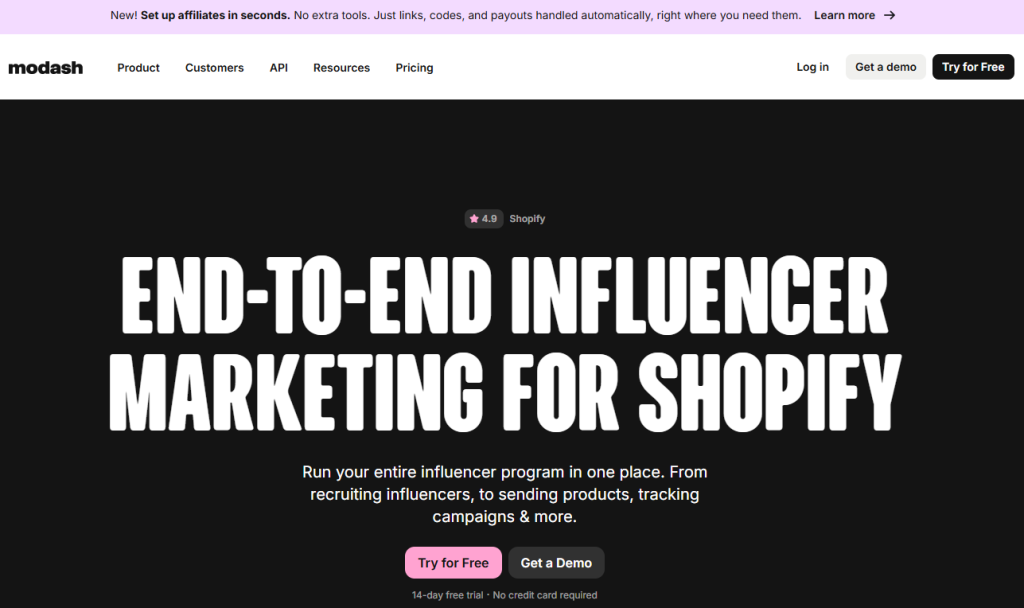This screenshot has width=1024, height=608.
Task: Click the pink star rating icon
Action: (474, 219)
